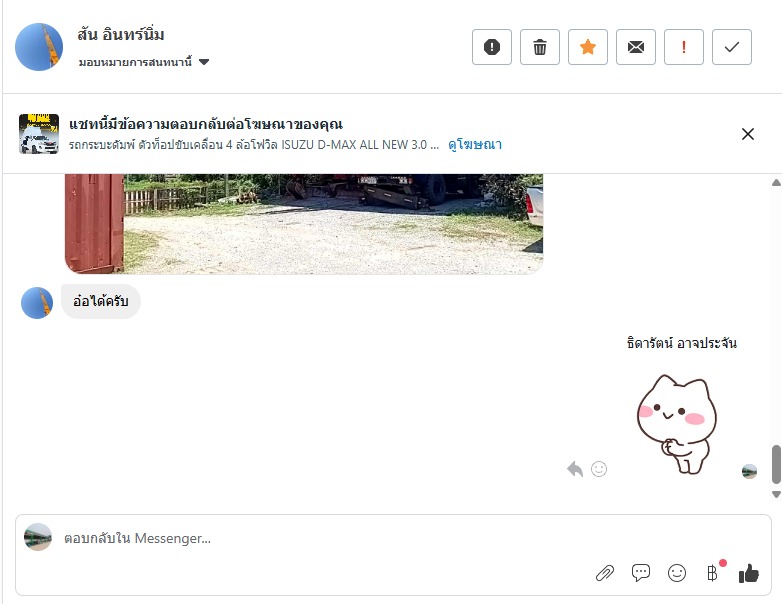Click the attach file paperclip icon
782x604 pixels.
(605, 573)
